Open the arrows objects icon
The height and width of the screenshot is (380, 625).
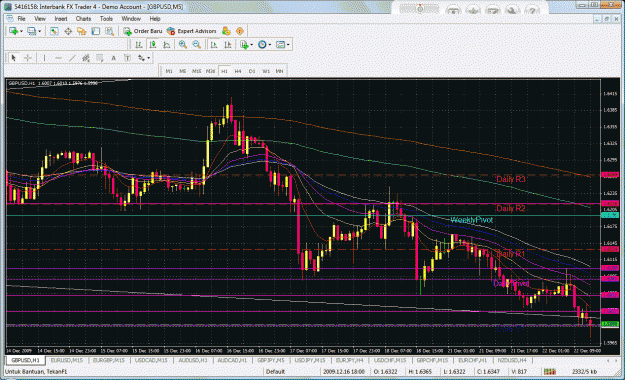pyautogui.click(x=142, y=58)
